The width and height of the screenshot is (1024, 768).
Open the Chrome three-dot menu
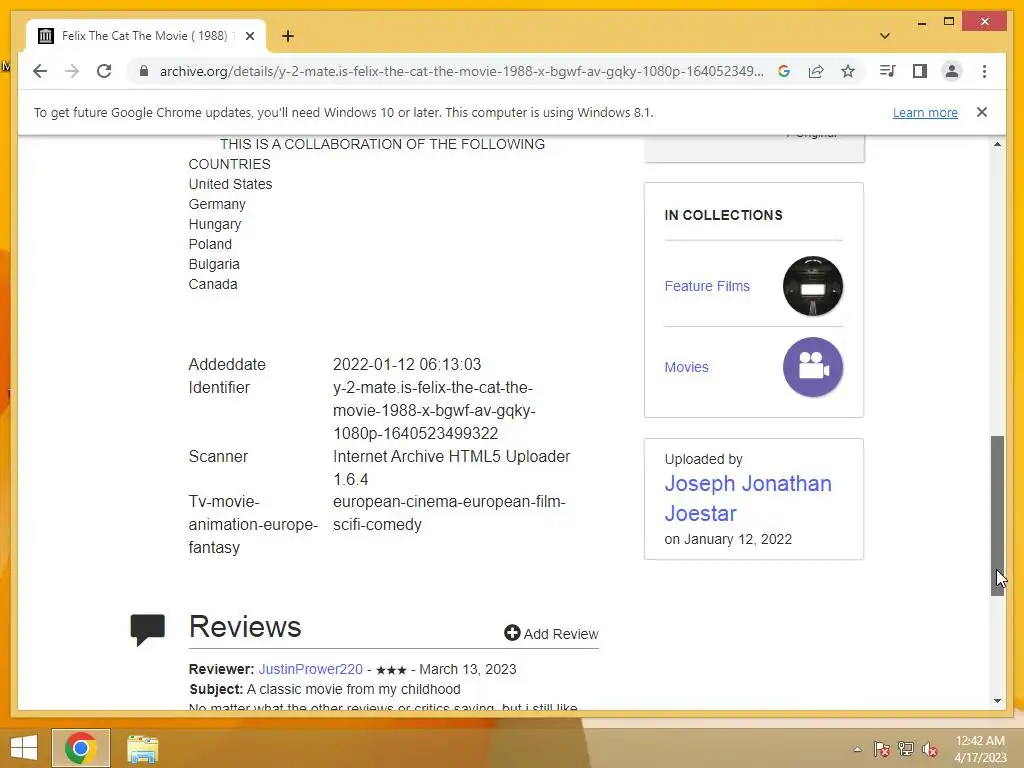point(984,71)
